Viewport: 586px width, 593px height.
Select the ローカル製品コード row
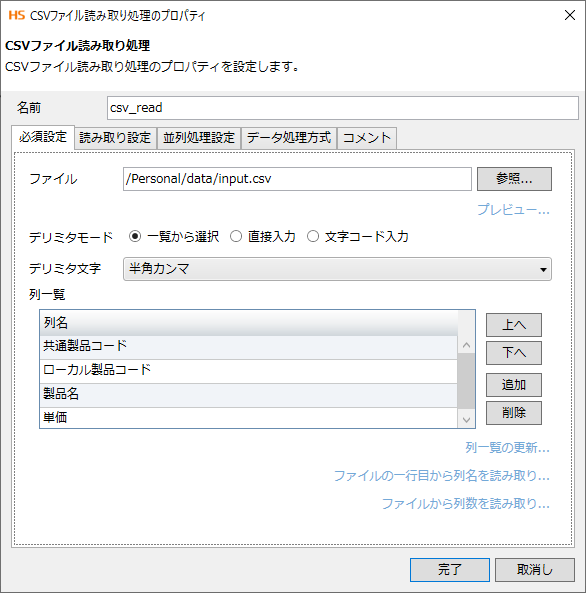(x=249, y=369)
